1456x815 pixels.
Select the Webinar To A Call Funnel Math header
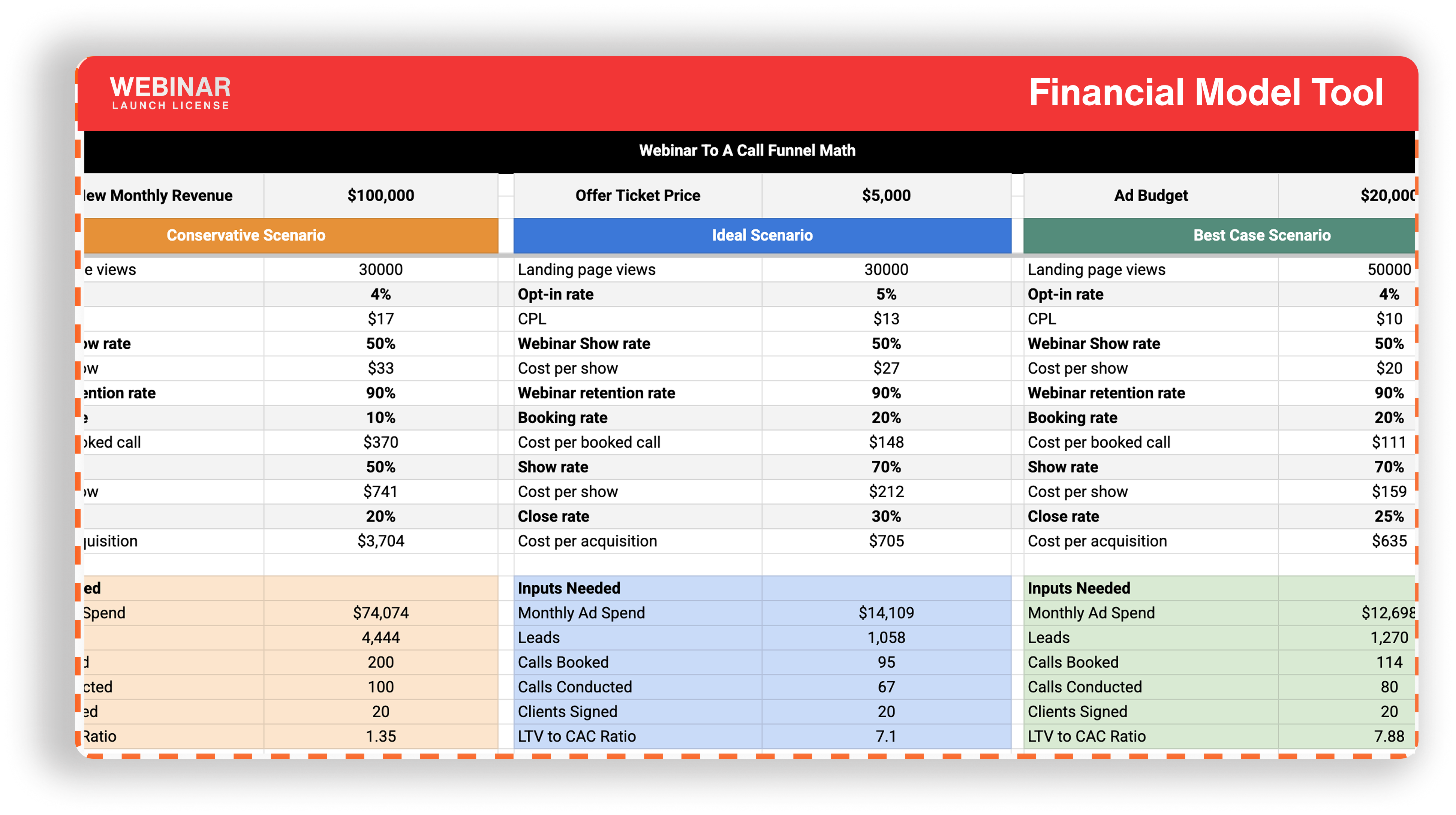point(747,150)
